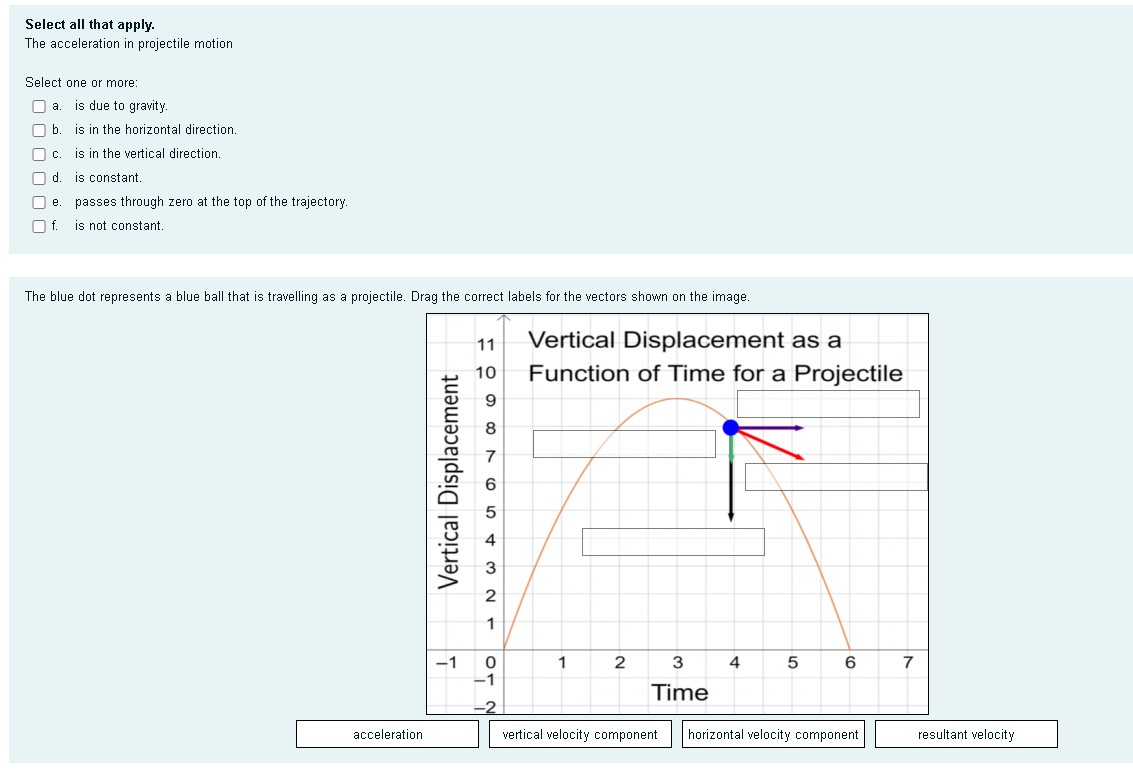Select option f 'is not constant'
The height and width of the screenshot is (772, 1133).
coord(38,226)
